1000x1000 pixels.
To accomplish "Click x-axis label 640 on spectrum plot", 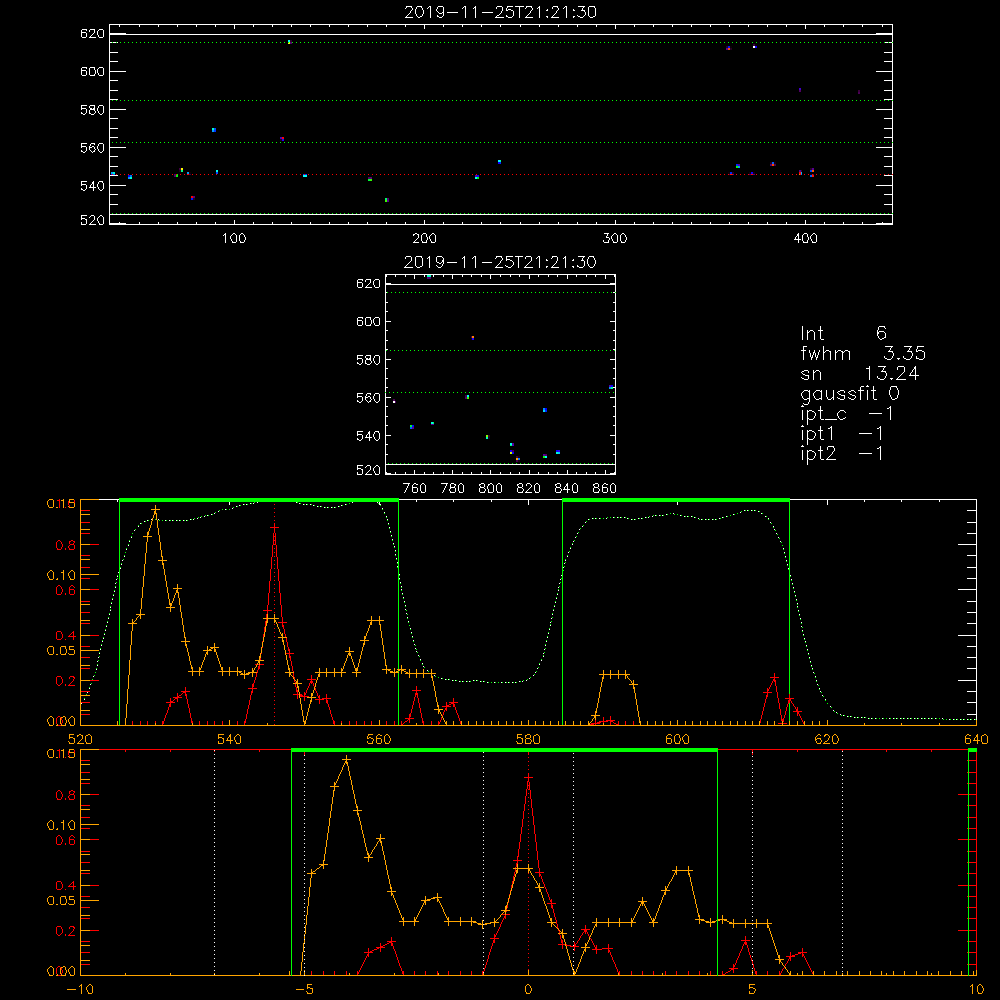I will (976, 739).
